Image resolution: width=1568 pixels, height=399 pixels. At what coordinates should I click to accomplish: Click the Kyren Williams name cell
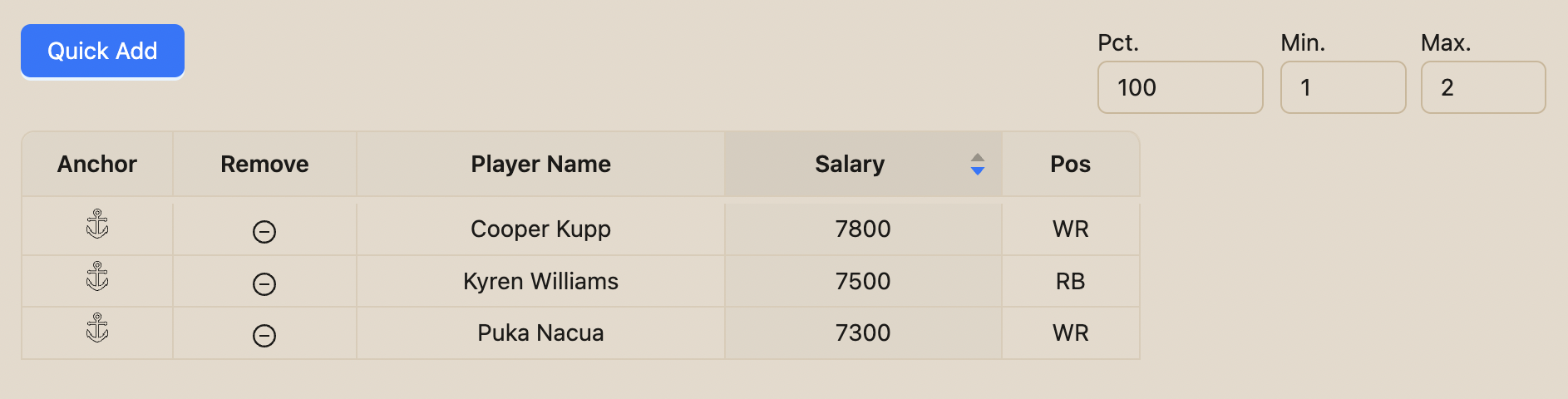[540, 281]
